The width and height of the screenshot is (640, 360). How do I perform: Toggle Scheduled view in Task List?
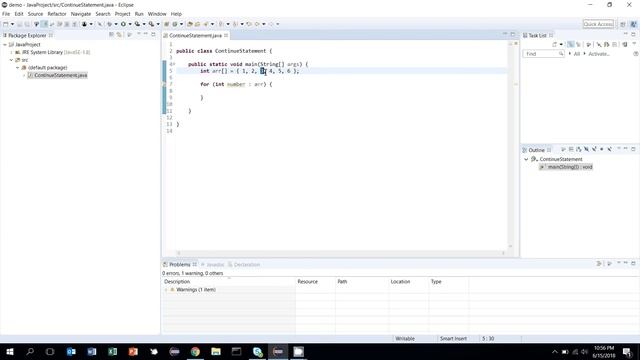(578, 44)
